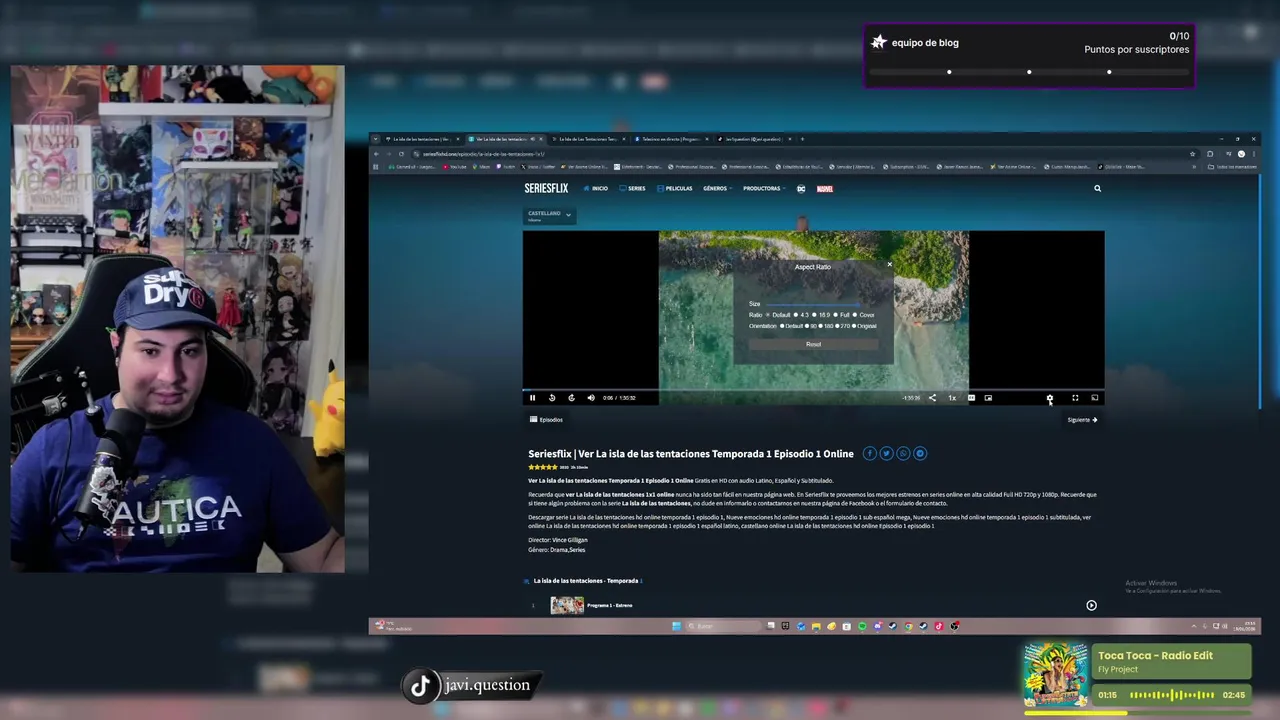Select the Full ratio option
1280x720 pixels.
[836, 315]
